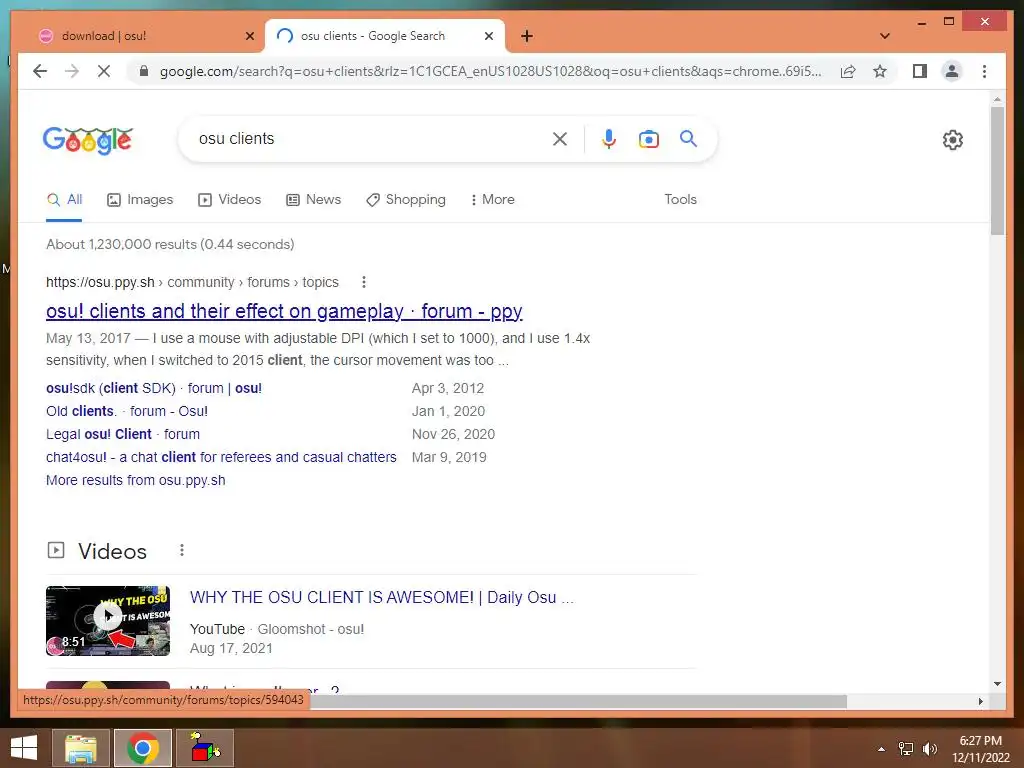Open the tab search chevron
This screenshot has height=768, width=1024.
[885, 36]
